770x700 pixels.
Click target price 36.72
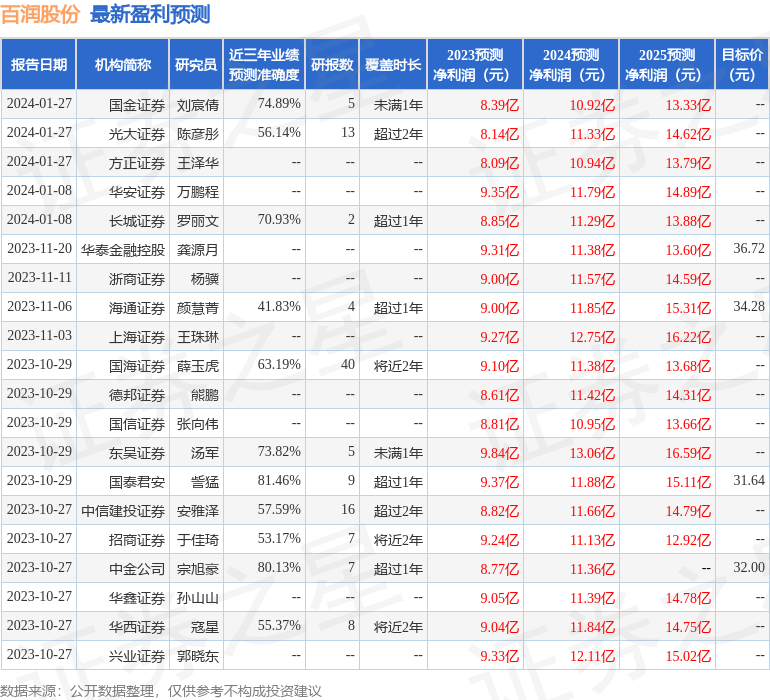749,248
